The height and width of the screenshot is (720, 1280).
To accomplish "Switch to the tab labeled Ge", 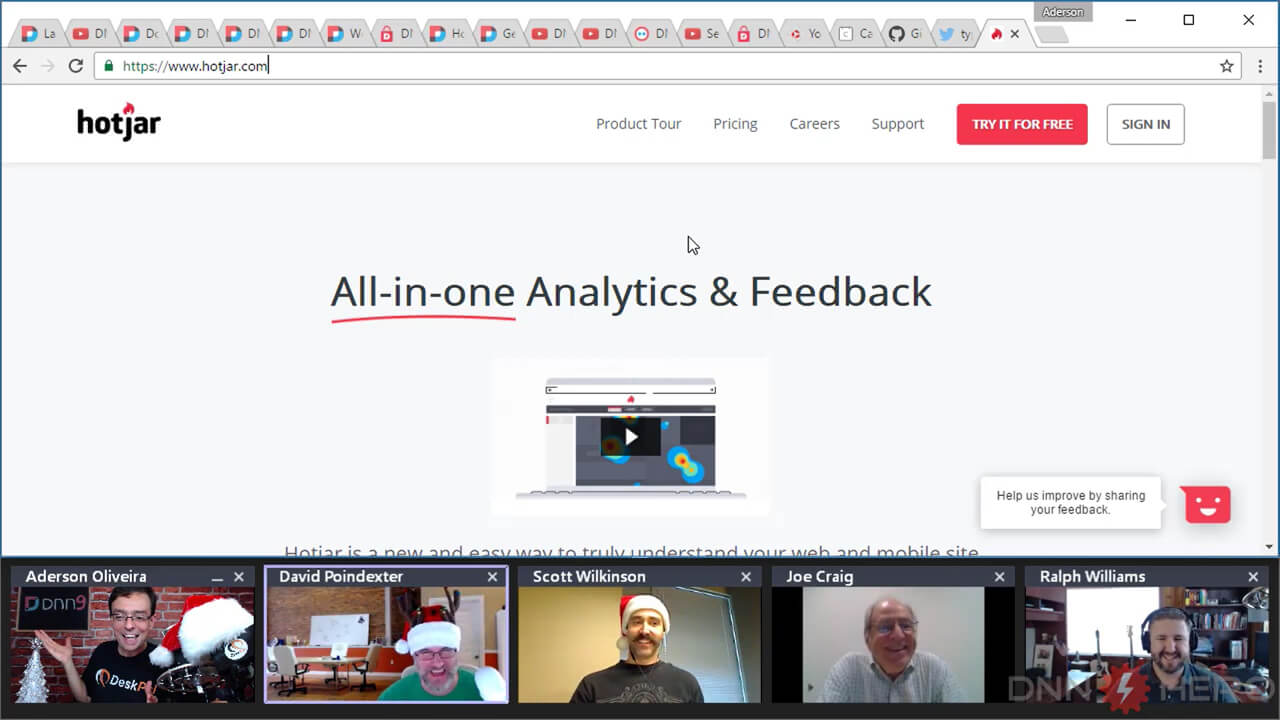I will tap(498, 34).
